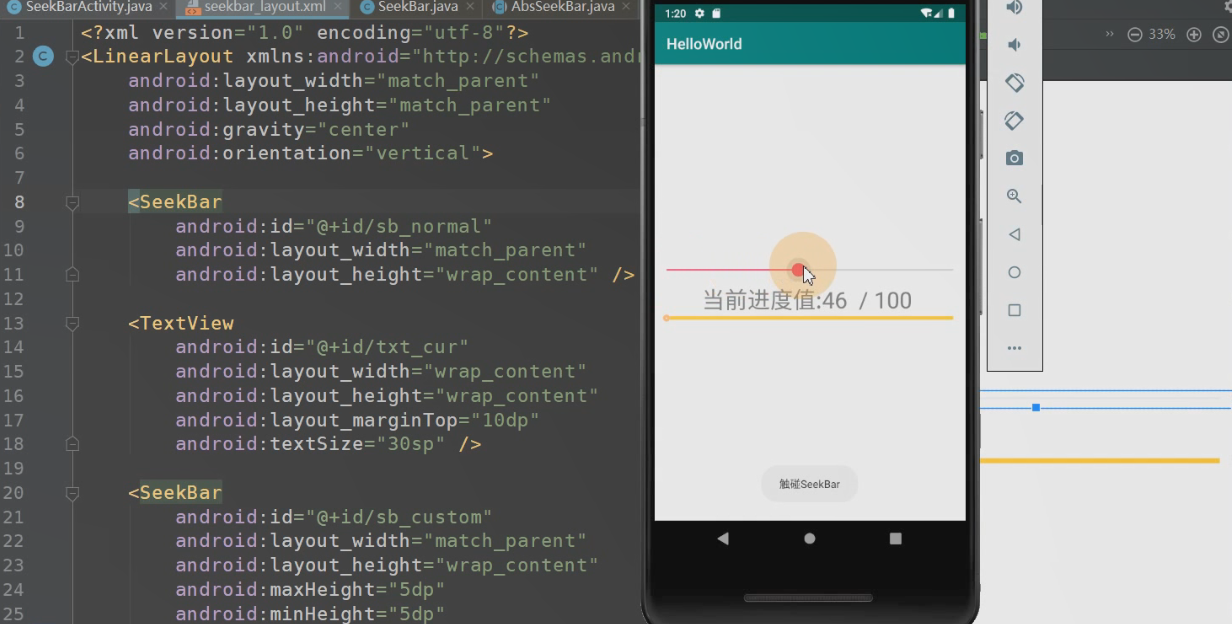
Task: Zoom in with the plus icon
Action: click(x=1194, y=33)
